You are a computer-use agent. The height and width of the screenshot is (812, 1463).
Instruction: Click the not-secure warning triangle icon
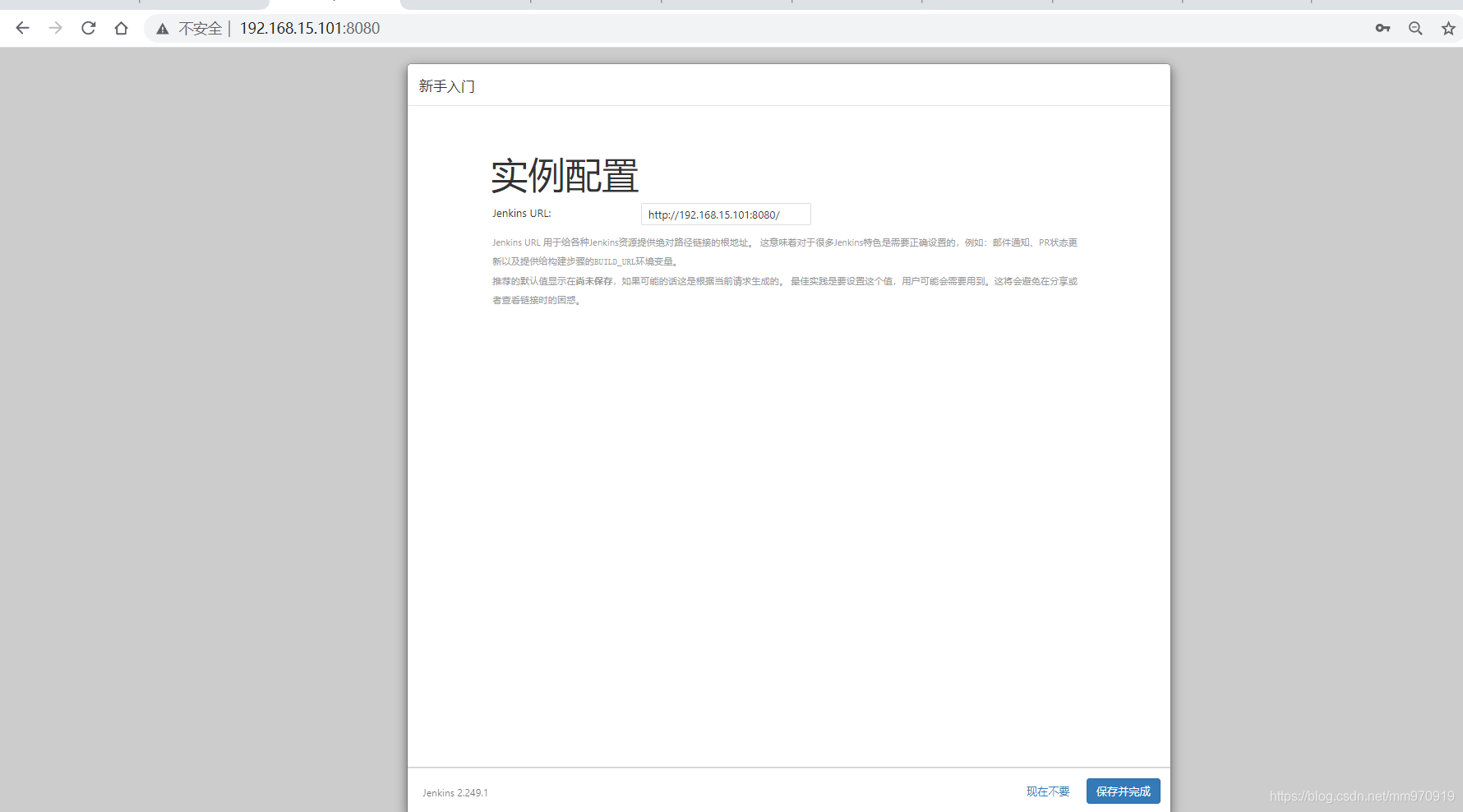point(163,29)
